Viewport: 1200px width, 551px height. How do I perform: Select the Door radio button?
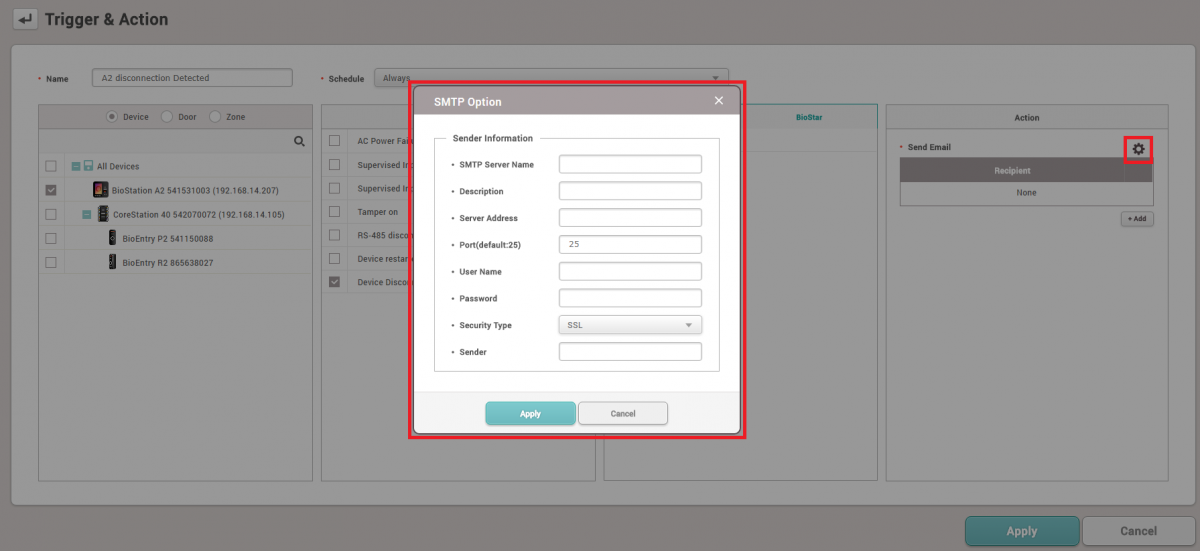166,117
